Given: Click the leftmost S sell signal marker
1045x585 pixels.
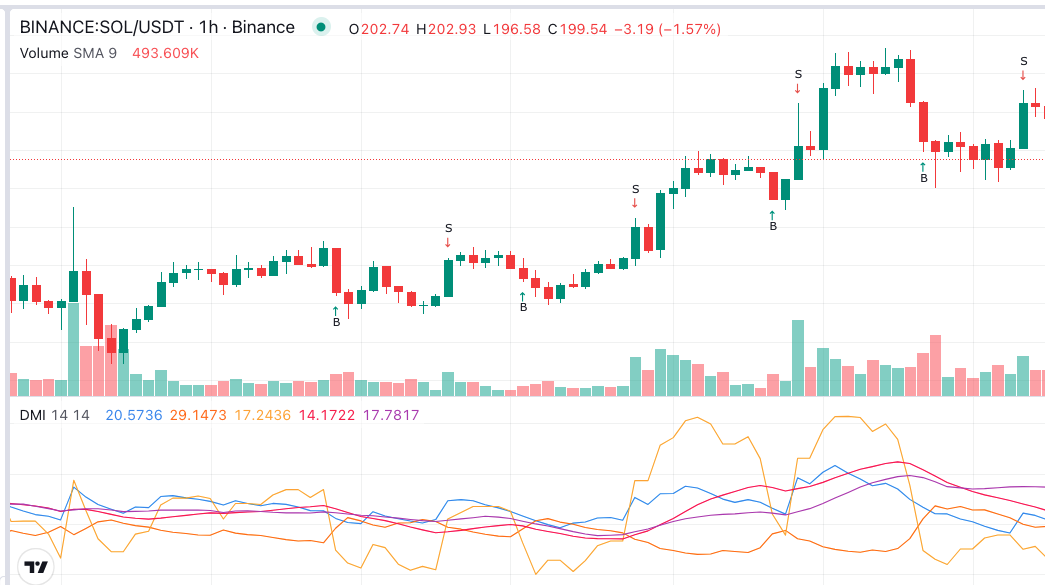Looking at the screenshot, I should 449,236.
